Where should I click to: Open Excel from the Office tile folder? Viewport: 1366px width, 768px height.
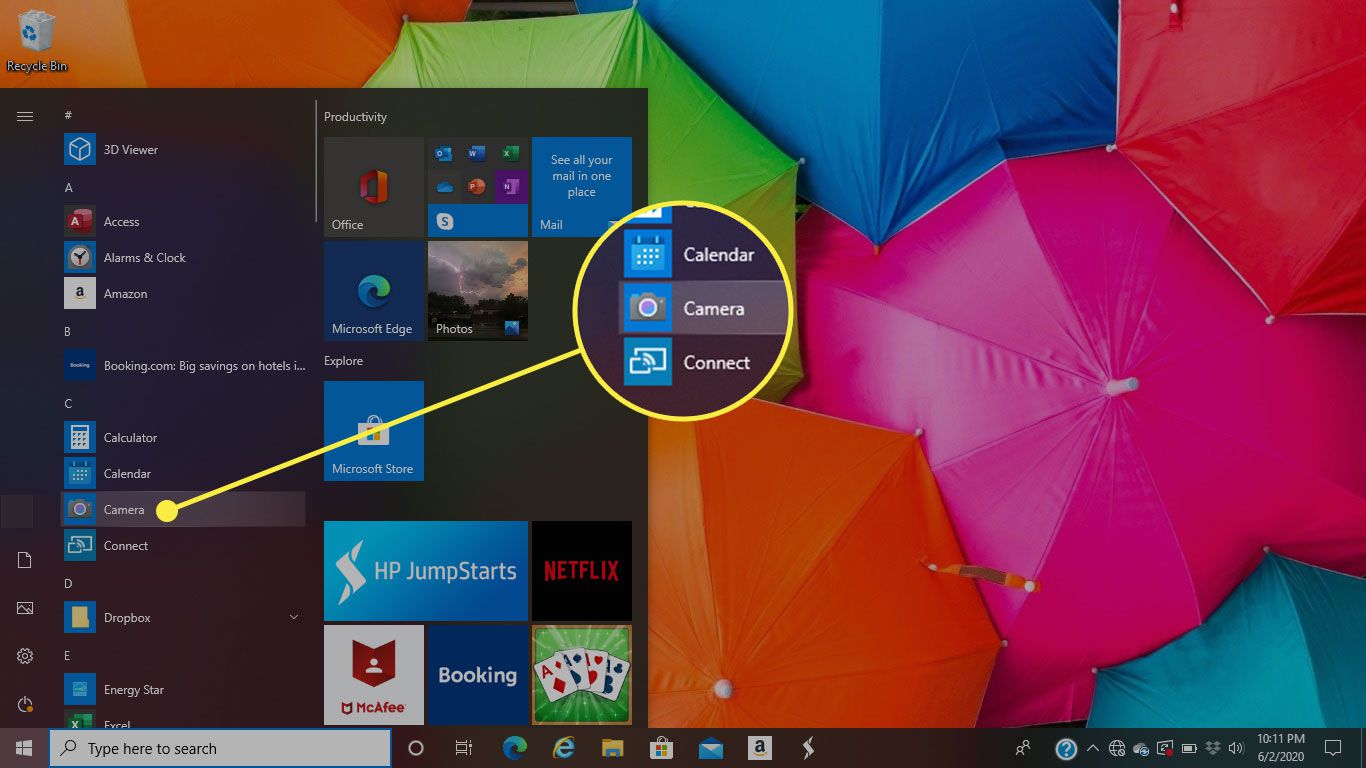point(510,153)
